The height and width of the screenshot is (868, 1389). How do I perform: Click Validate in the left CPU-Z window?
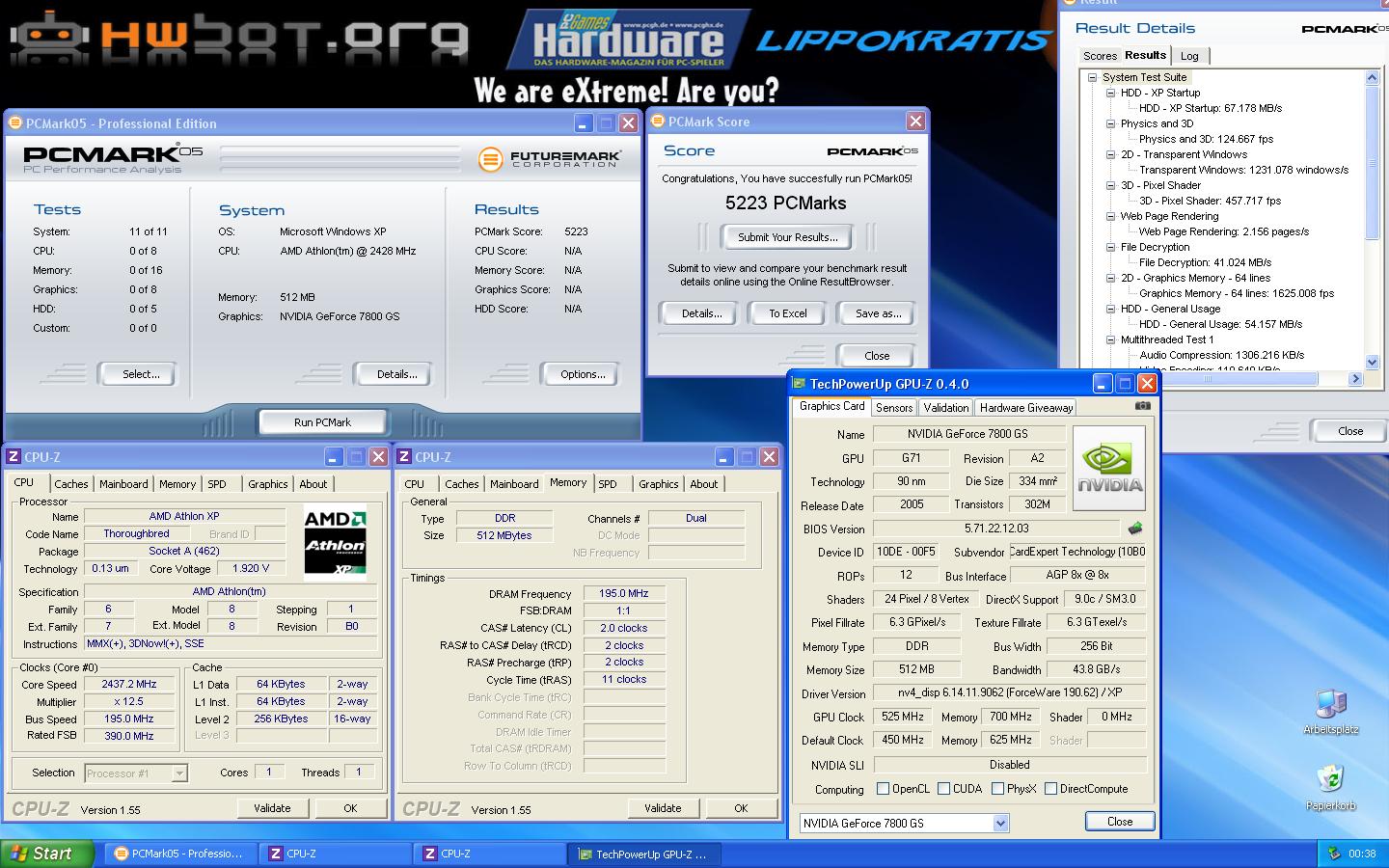(272, 808)
